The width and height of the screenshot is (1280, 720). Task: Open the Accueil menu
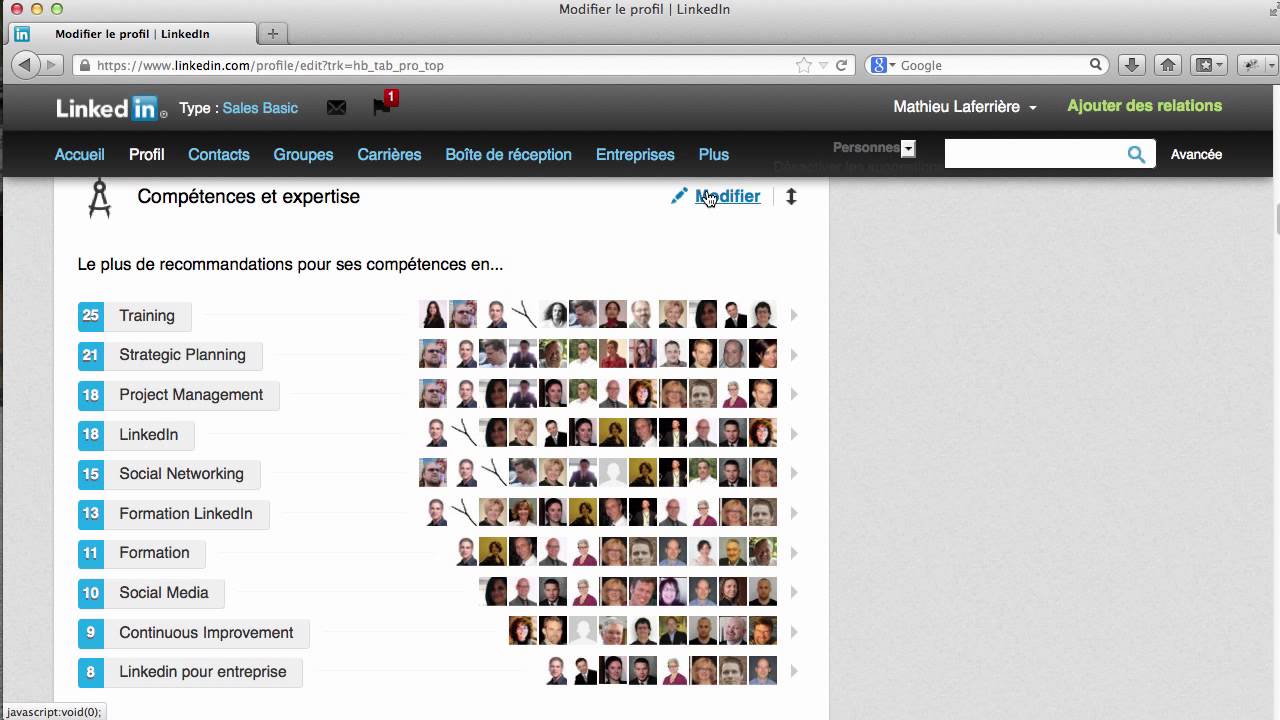point(80,155)
